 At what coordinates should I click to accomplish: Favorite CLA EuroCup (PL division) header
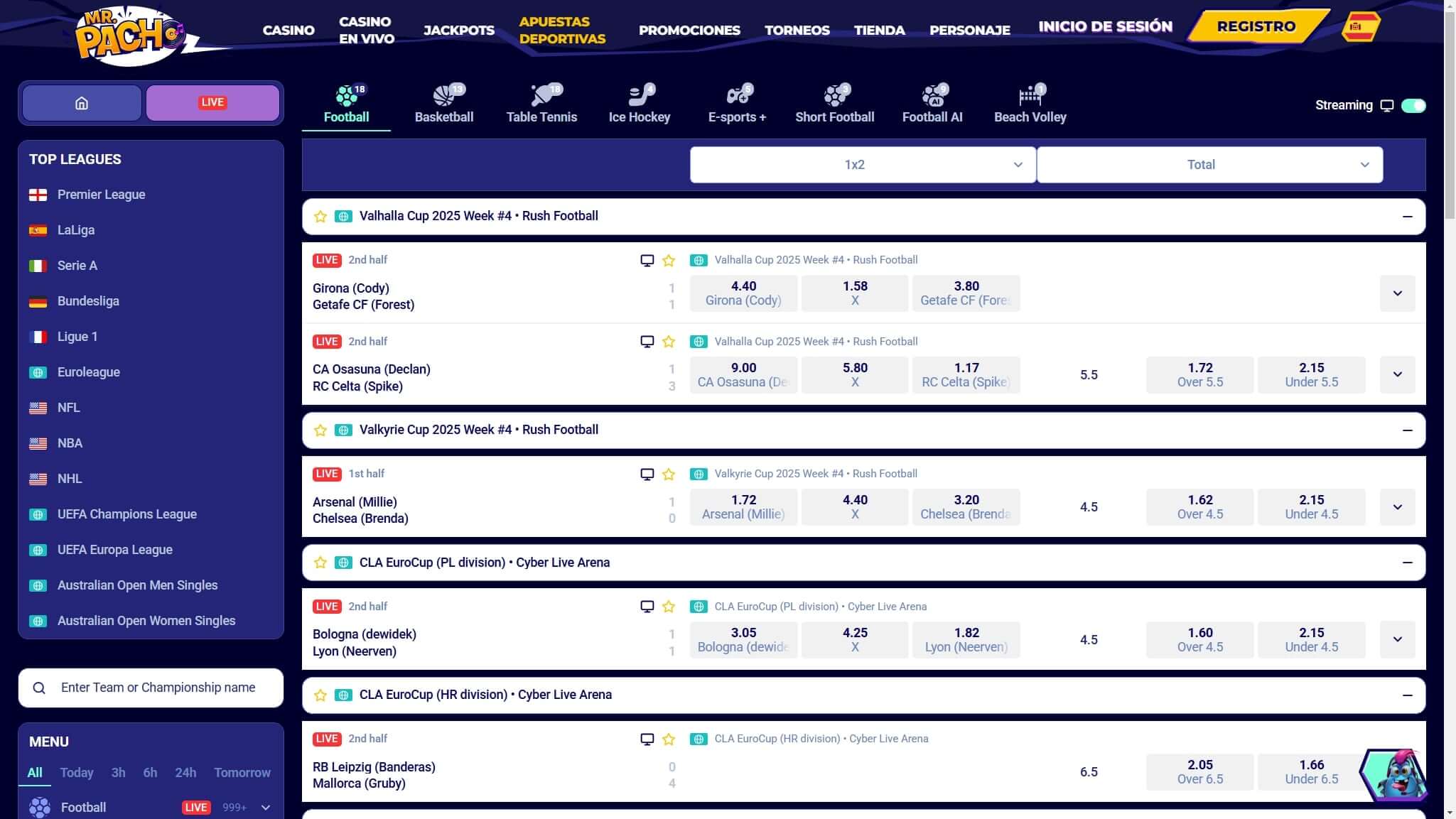click(x=320, y=563)
